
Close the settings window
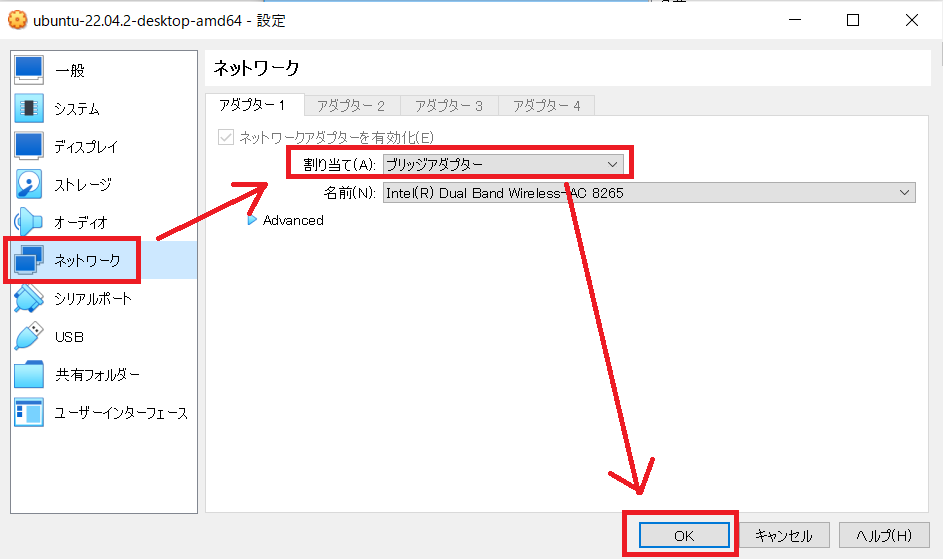(912, 20)
